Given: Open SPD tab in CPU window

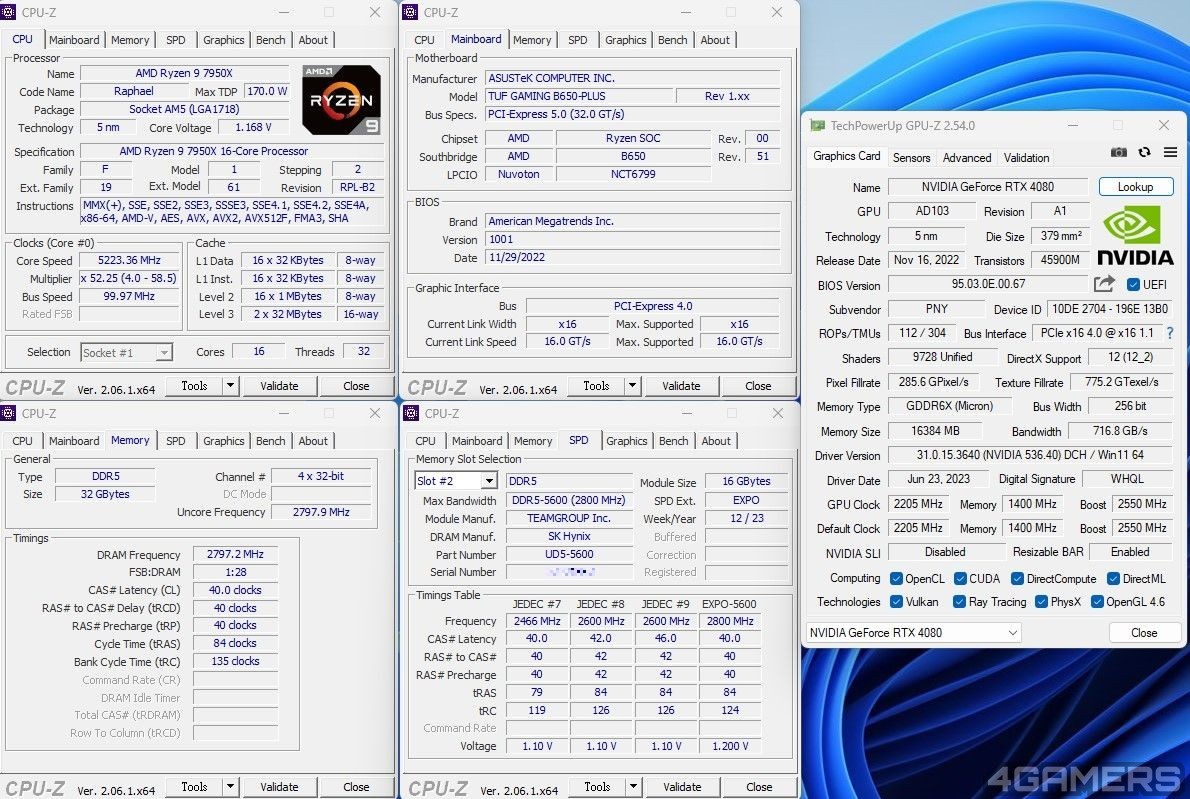Looking at the screenshot, I should [175, 40].
